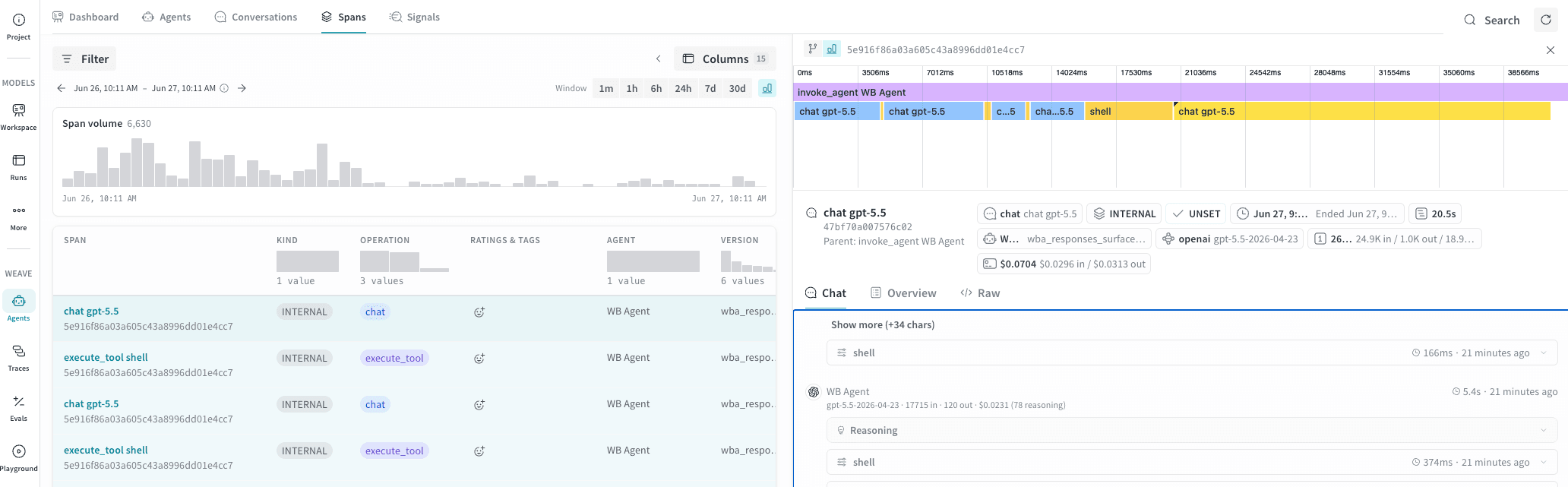The image size is (1568, 487).
Task: Set window to 1h
Action: pos(631,88)
